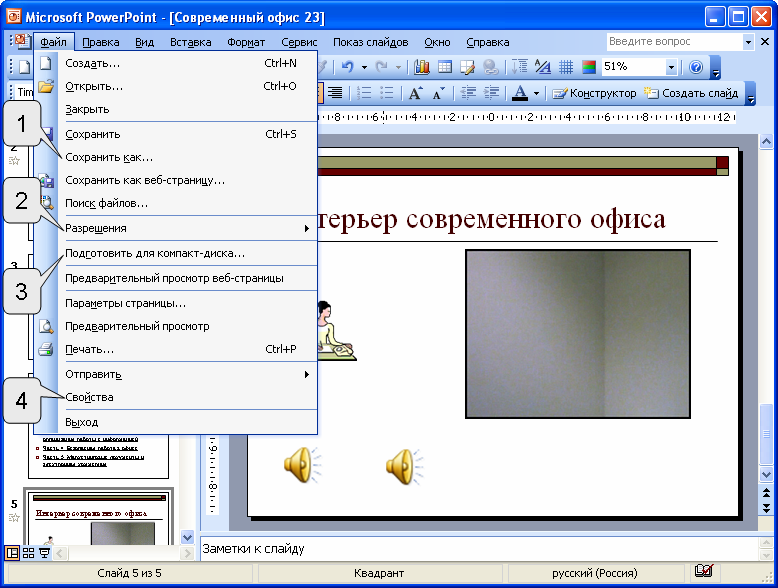
Task: Go to the next slide with double-down arrows
Action: pyautogui.click(x=767, y=508)
